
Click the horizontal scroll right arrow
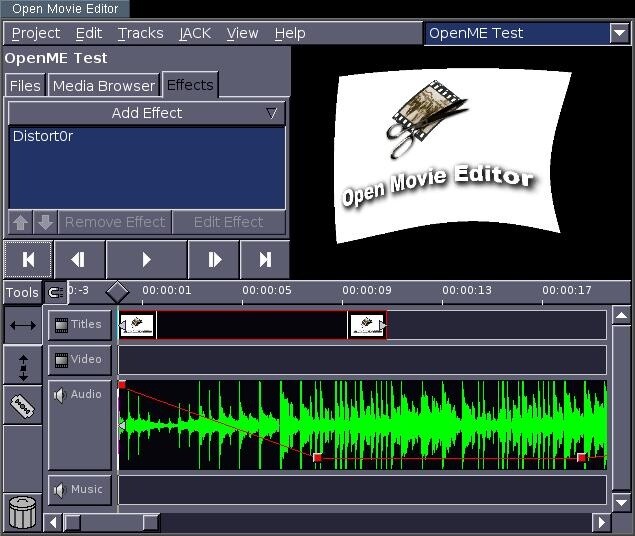[x=601, y=523]
